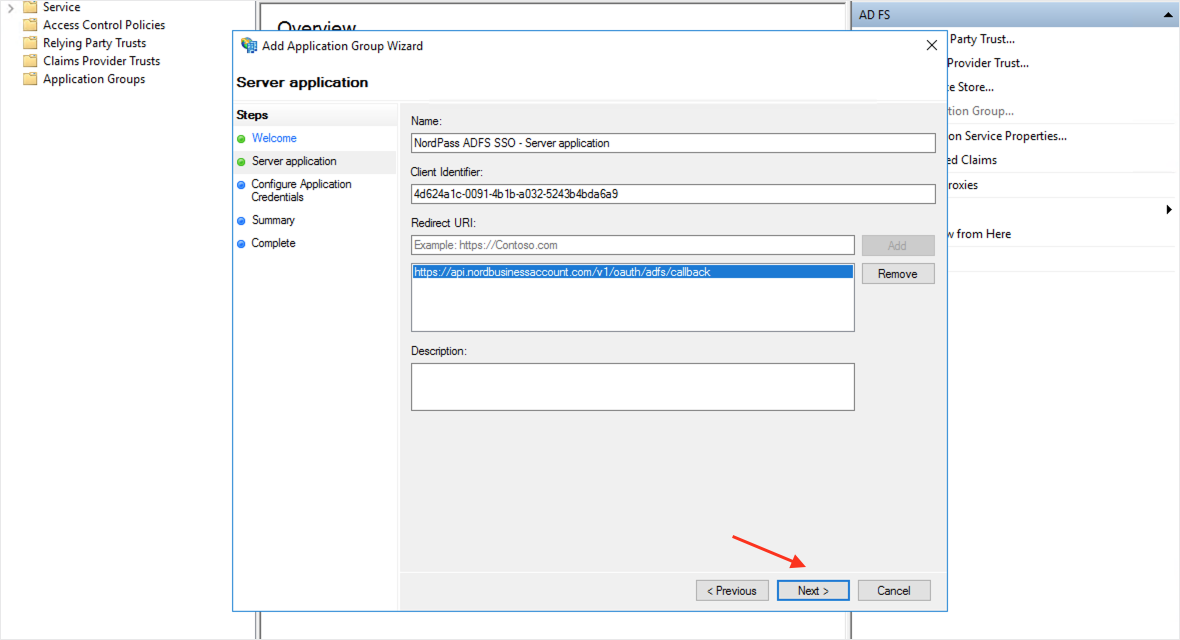Click the Window from Here action
Screen dimensions: 1180x640
[x=979, y=234]
